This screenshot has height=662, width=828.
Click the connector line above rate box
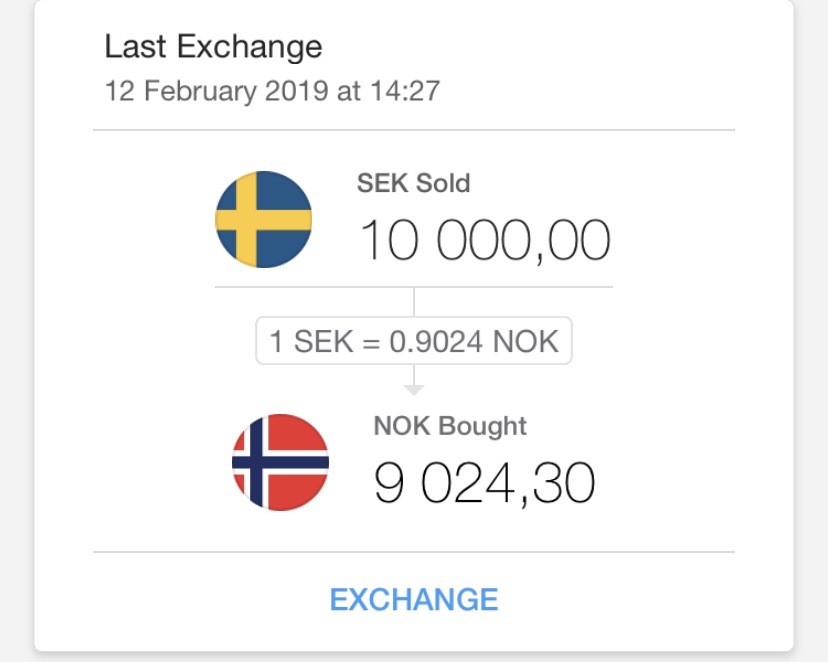pyautogui.click(x=414, y=302)
